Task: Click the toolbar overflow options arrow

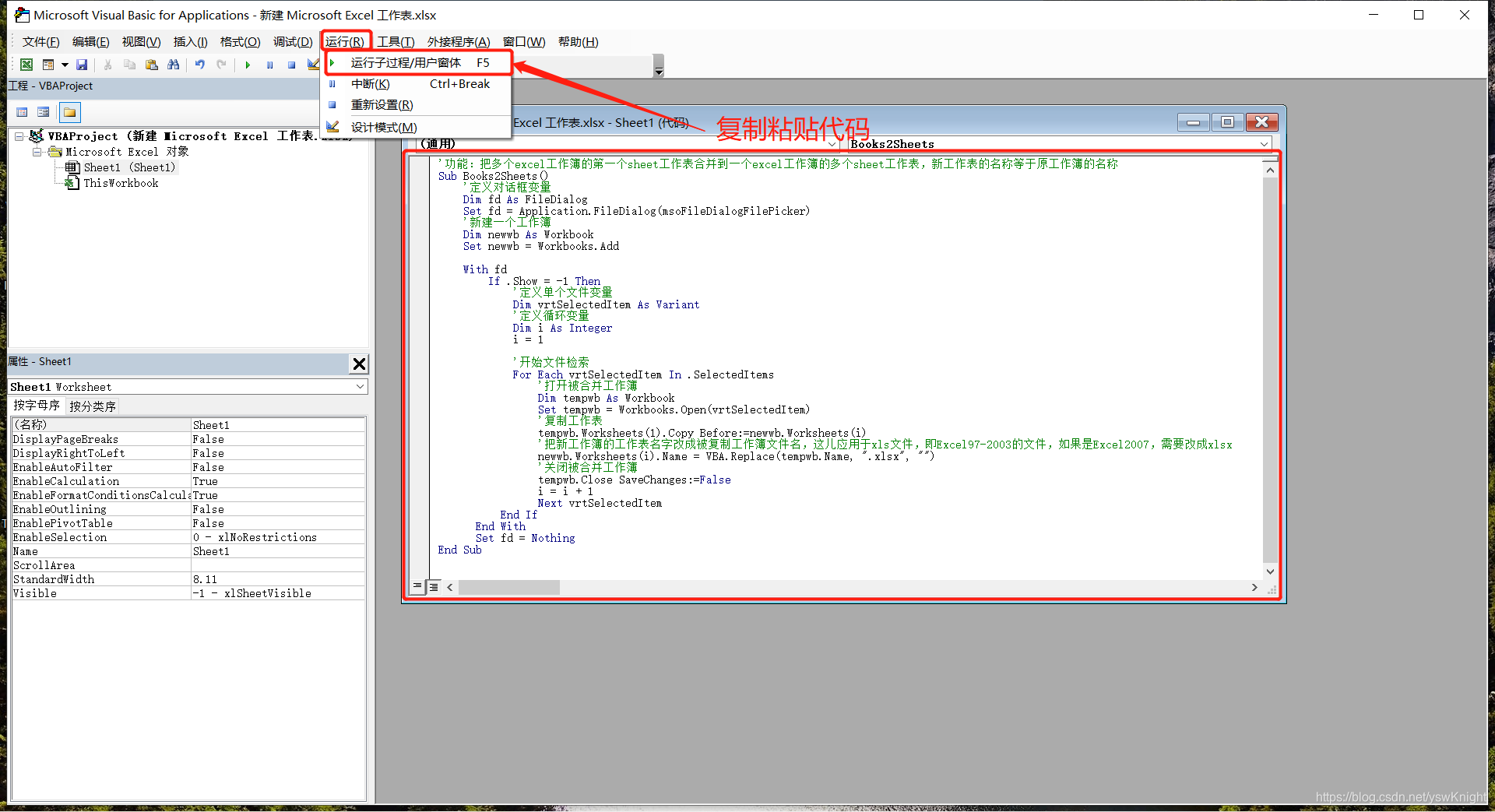Action: [x=659, y=71]
